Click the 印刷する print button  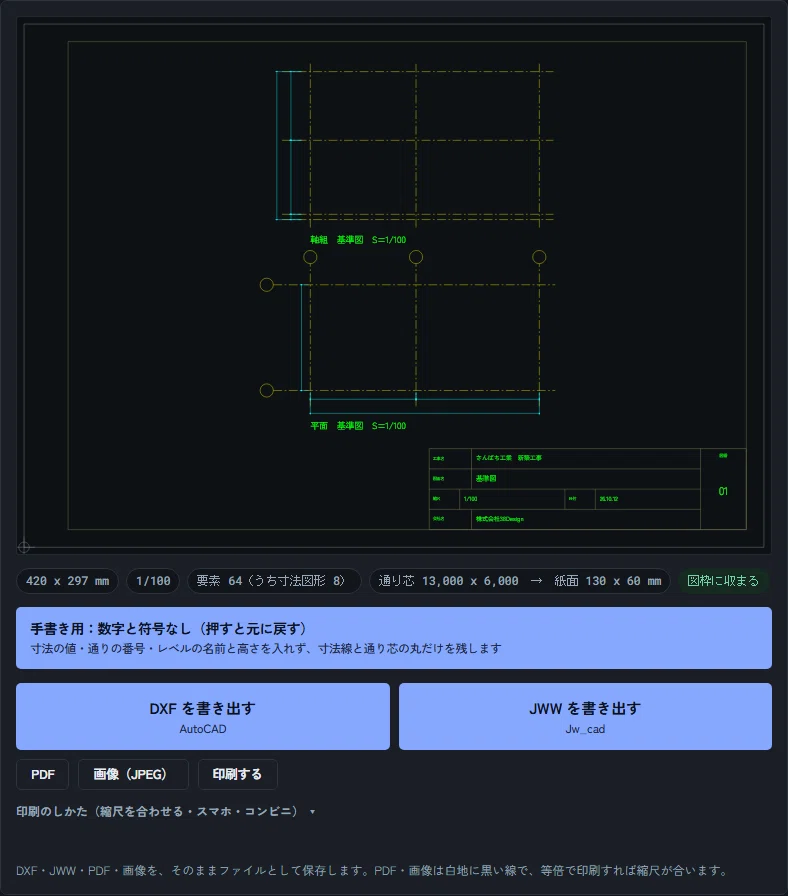tap(238, 774)
